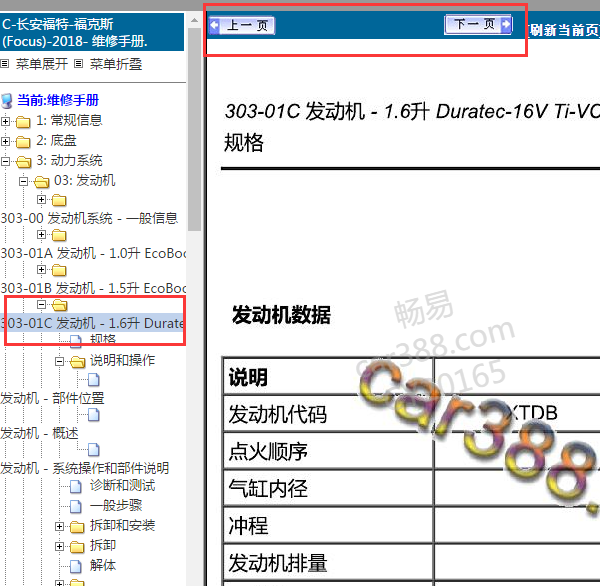Click 菜单展开 to expand all menus
Screen dimensions: 600x586
(x=42, y=64)
